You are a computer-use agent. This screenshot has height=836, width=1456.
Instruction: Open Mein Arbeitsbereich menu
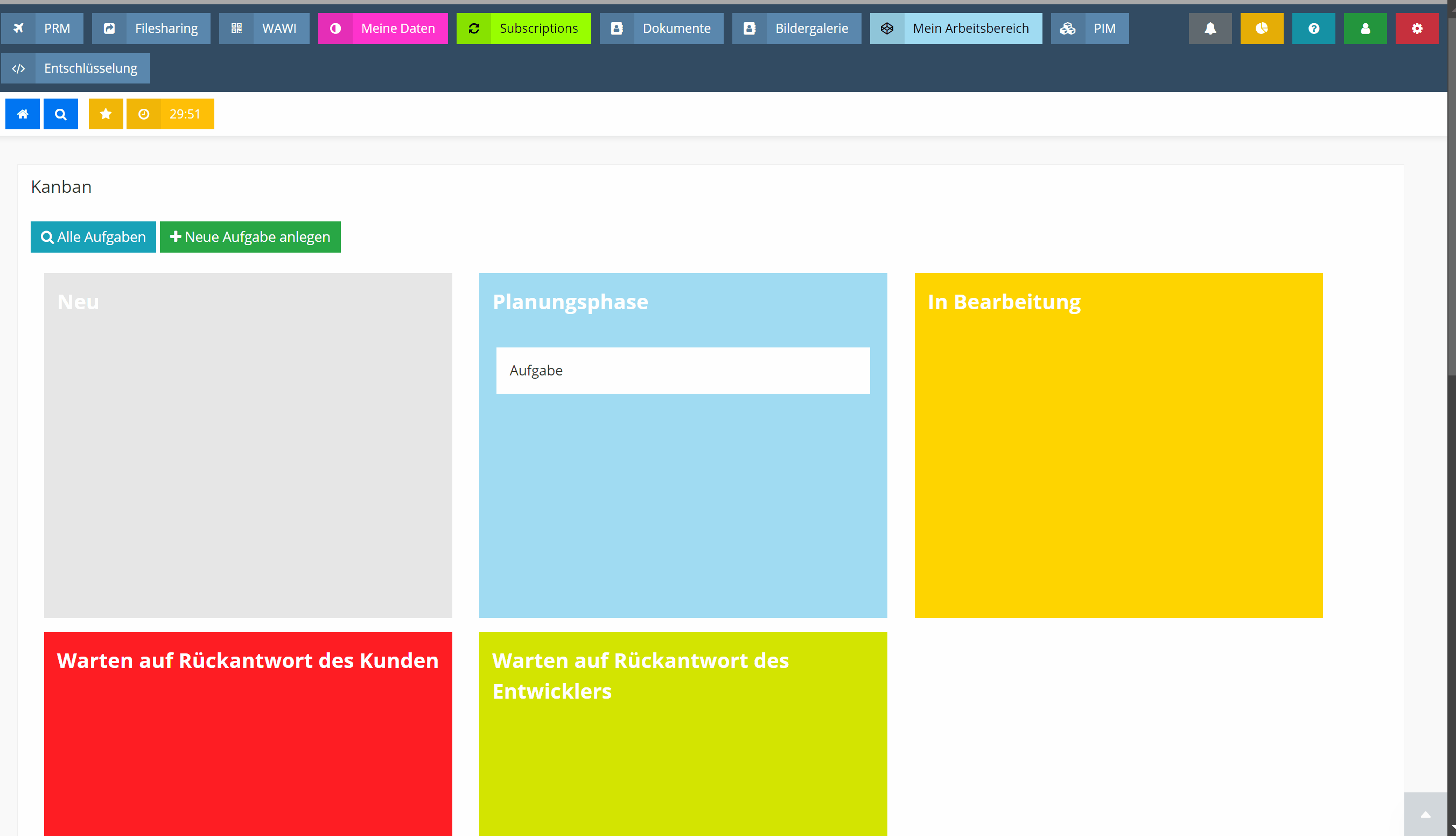click(x=956, y=28)
